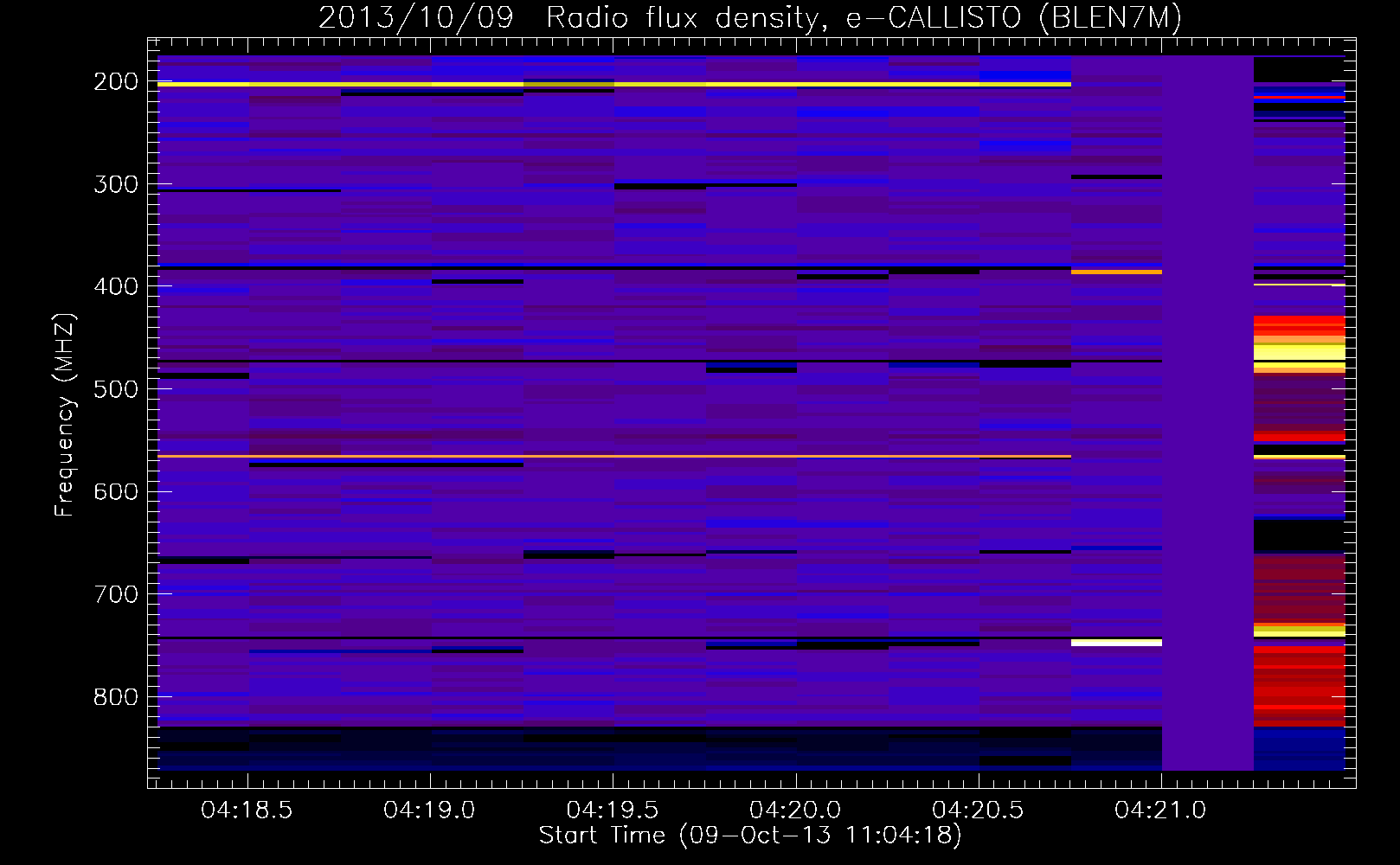Click the 04:20.0 time axis label

point(795,811)
